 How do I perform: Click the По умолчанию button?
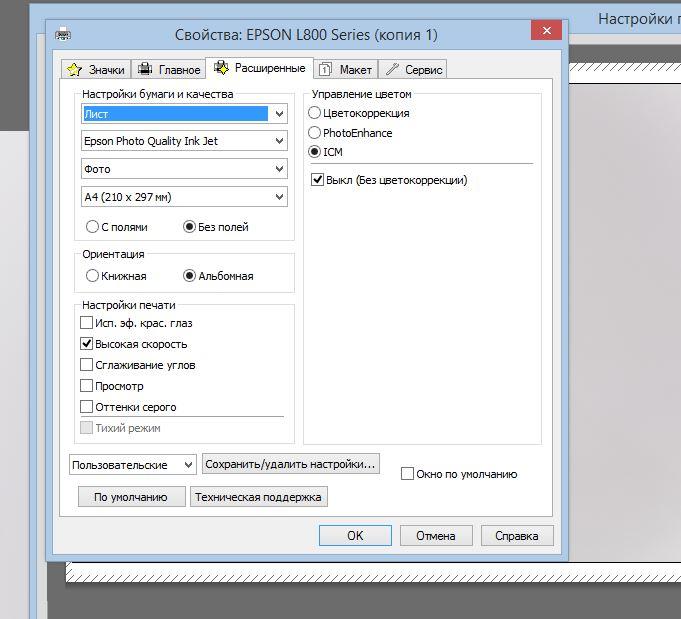(x=132, y=497)
